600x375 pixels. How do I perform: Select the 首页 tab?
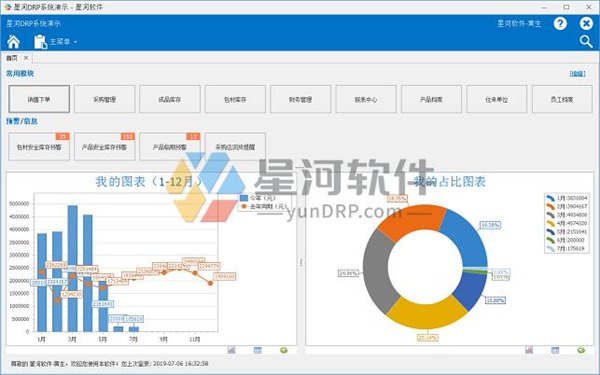(12, 58)
